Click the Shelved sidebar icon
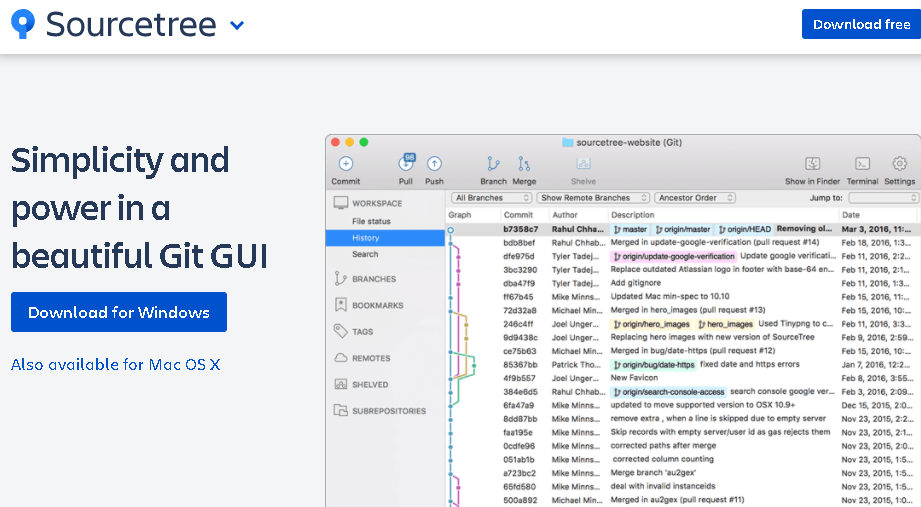Screen dimensions: 921x507 click(341, 384)
